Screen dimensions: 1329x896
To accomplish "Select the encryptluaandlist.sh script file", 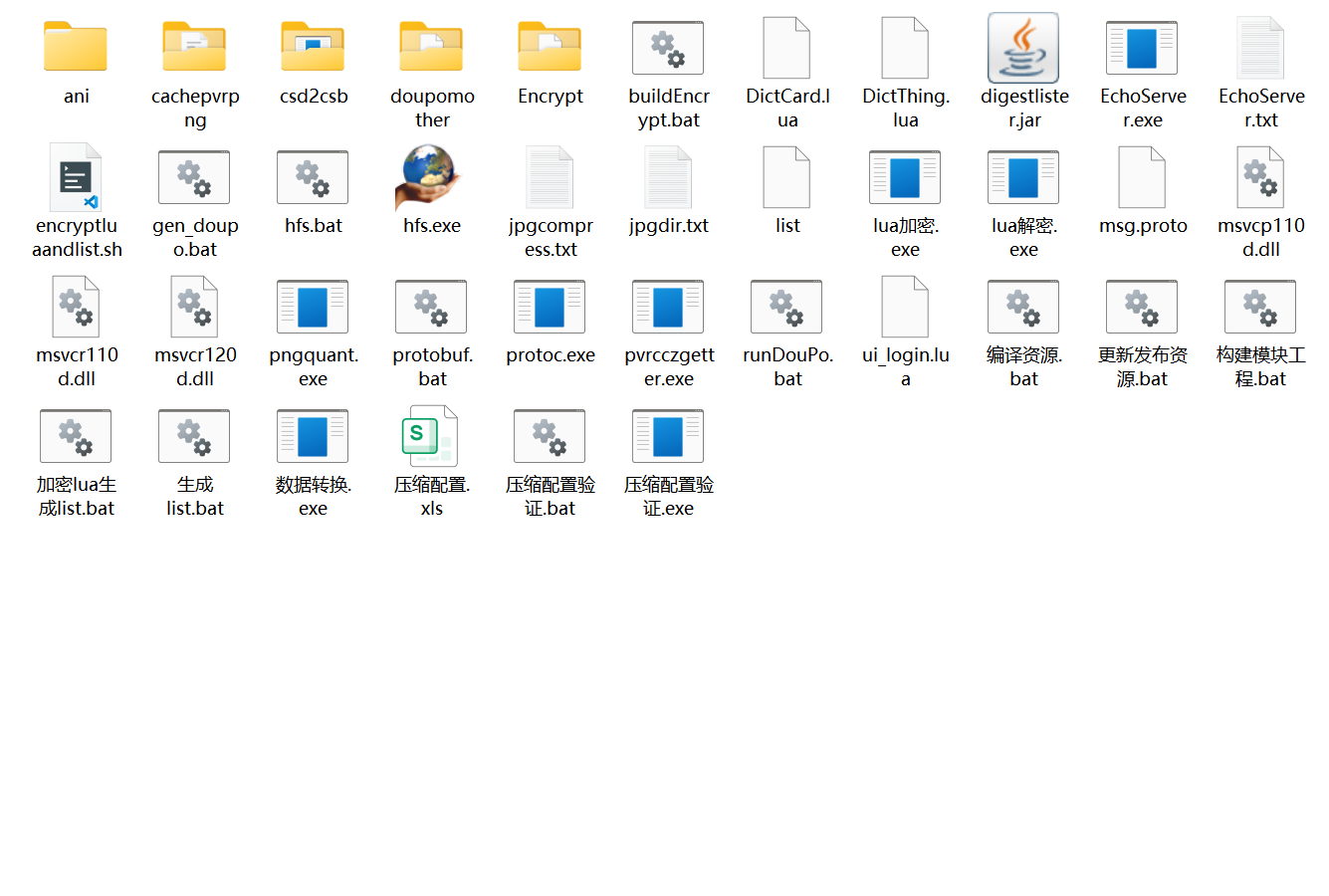I will tap(76, 177).
